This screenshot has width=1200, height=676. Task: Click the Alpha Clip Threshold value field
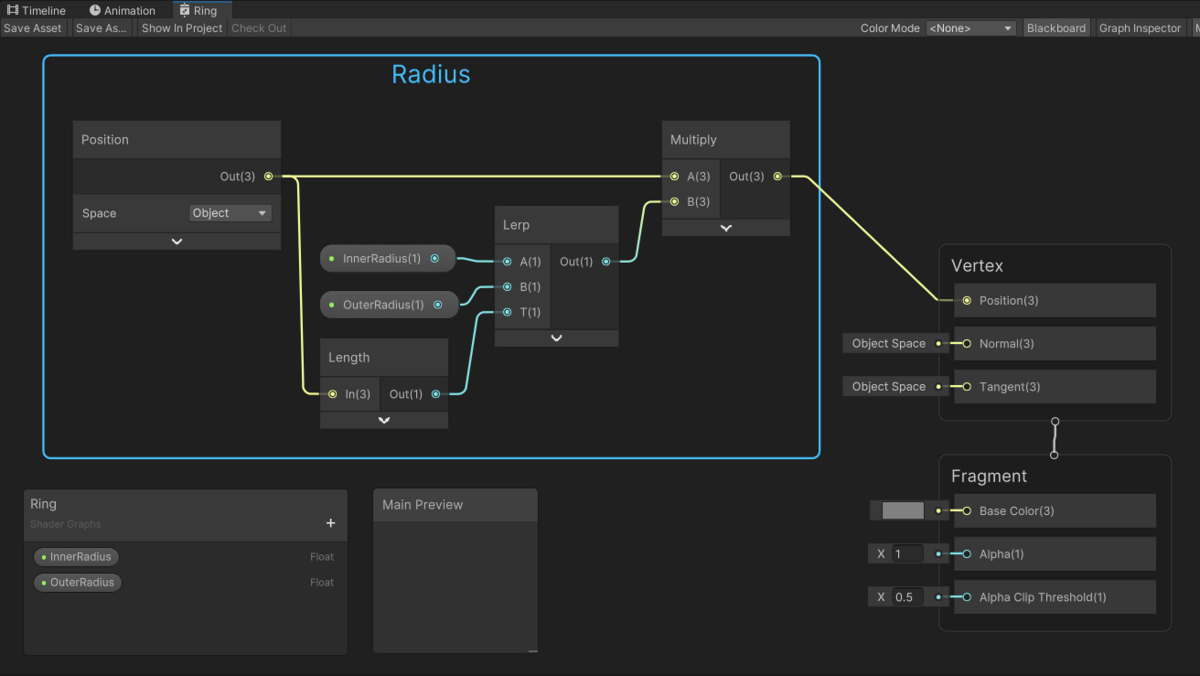pos(908,597)
